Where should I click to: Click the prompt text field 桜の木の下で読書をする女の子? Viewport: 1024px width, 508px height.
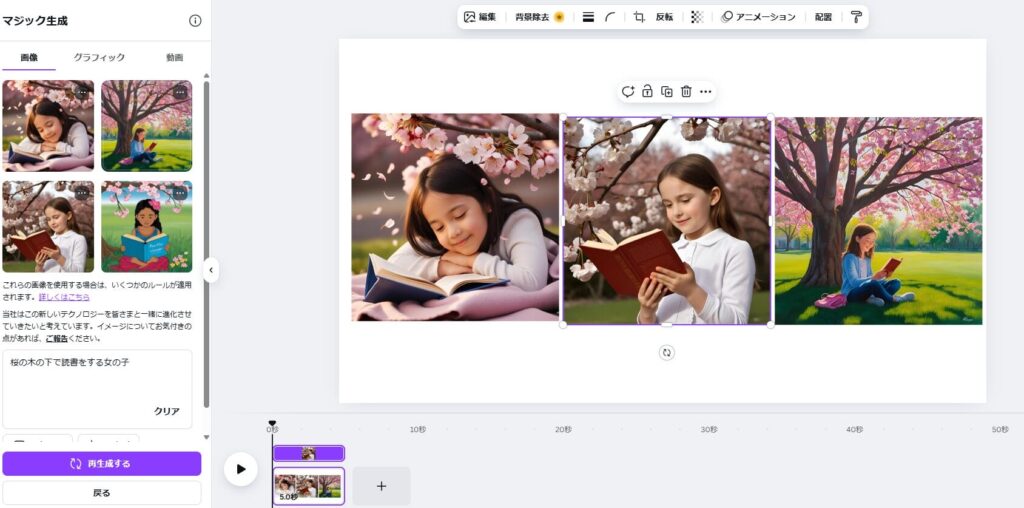(97, 389)
